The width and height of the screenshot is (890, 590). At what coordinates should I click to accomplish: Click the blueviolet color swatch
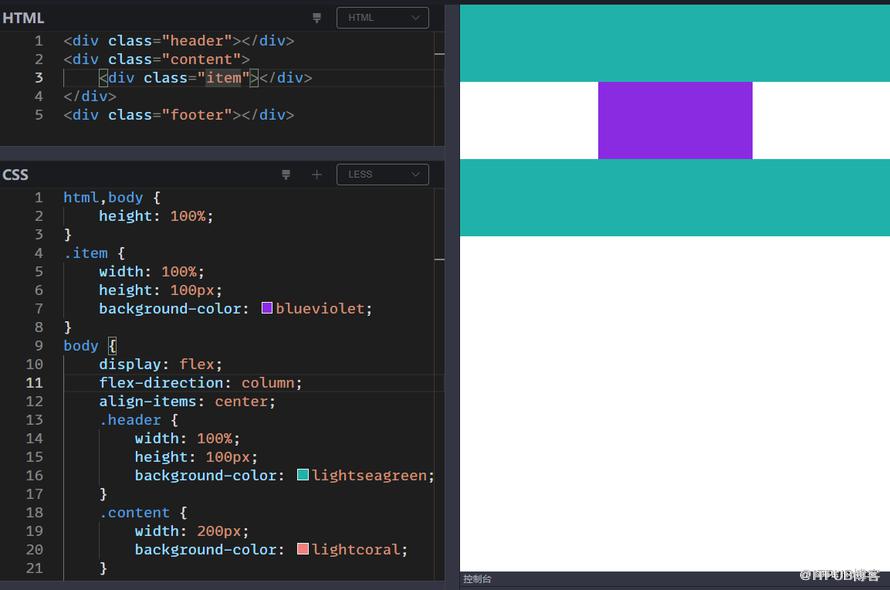click(x=267, y=308)
